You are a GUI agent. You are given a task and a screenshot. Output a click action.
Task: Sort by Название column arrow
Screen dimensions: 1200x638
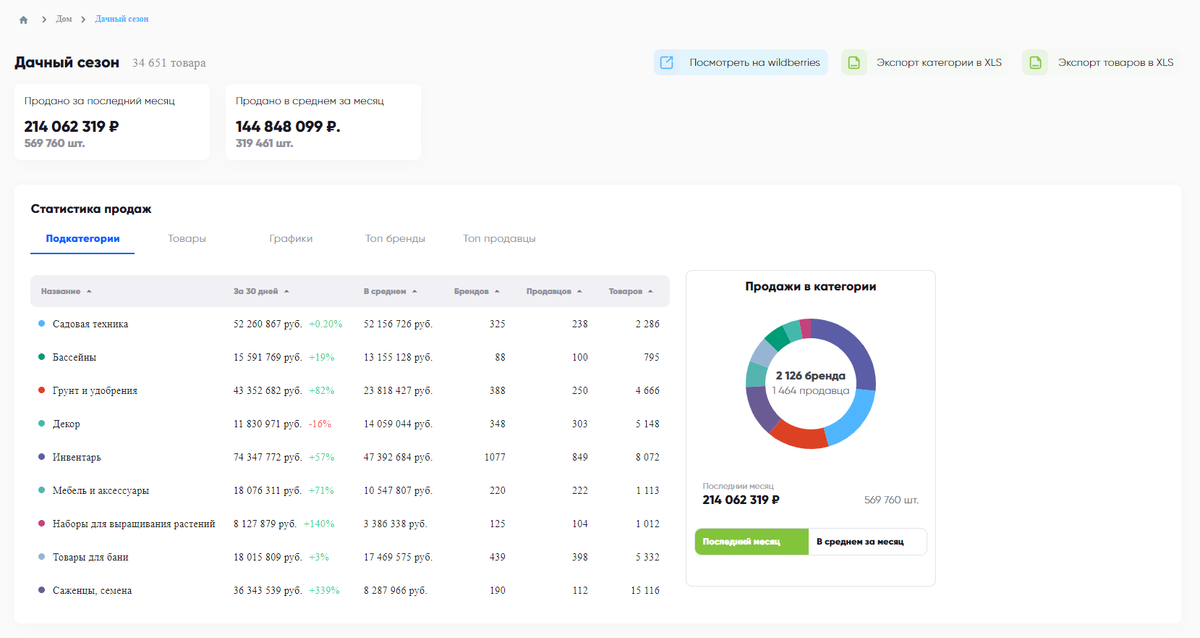(89, 292)
